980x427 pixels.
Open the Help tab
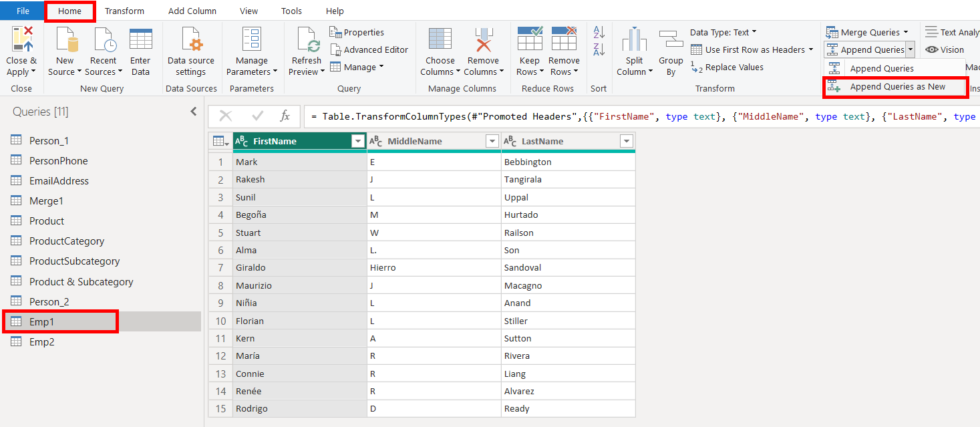(x=335, y=11)
